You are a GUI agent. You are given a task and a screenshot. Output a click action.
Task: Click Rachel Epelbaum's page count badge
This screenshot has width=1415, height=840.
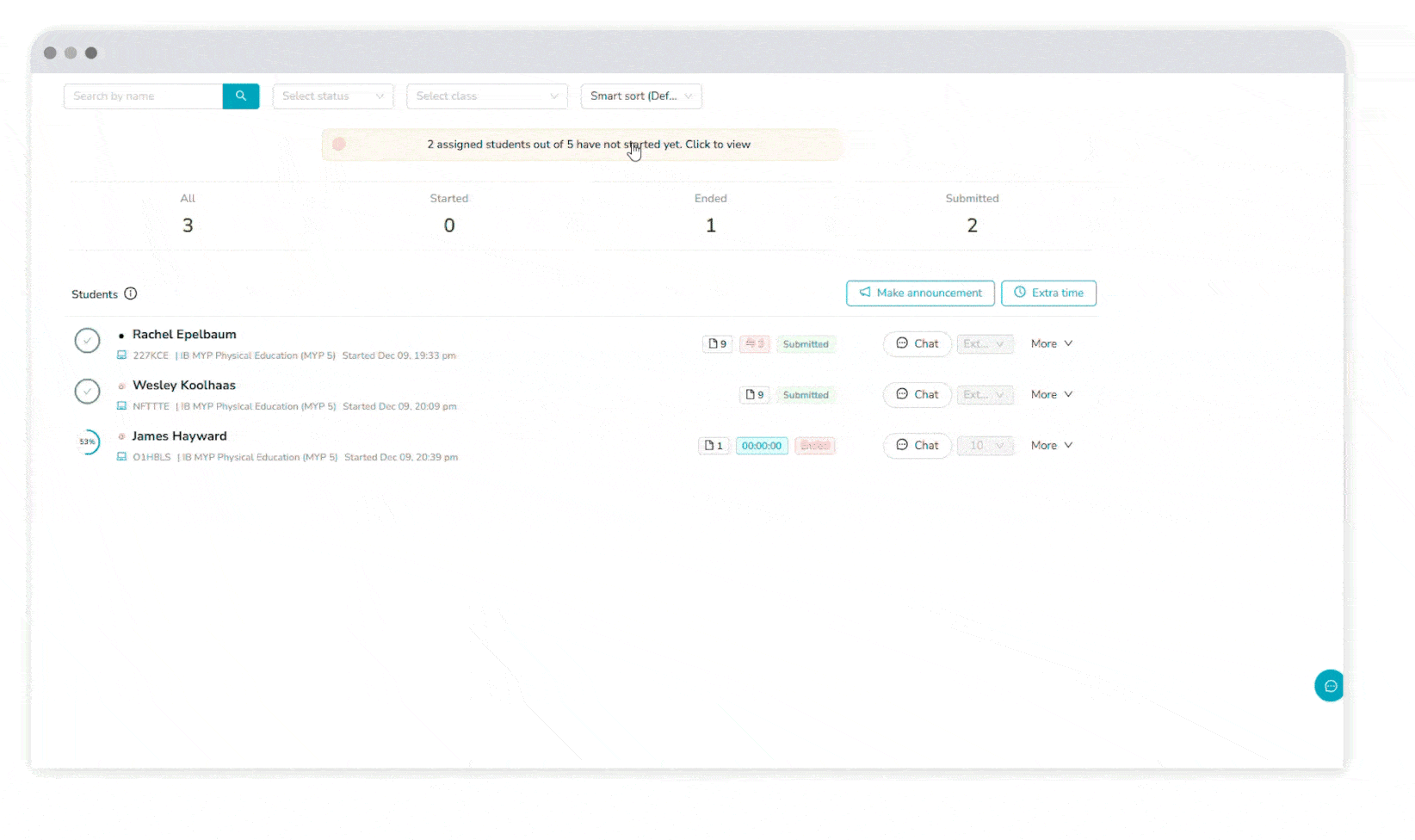pyautogui.click(x=717, y=344)
